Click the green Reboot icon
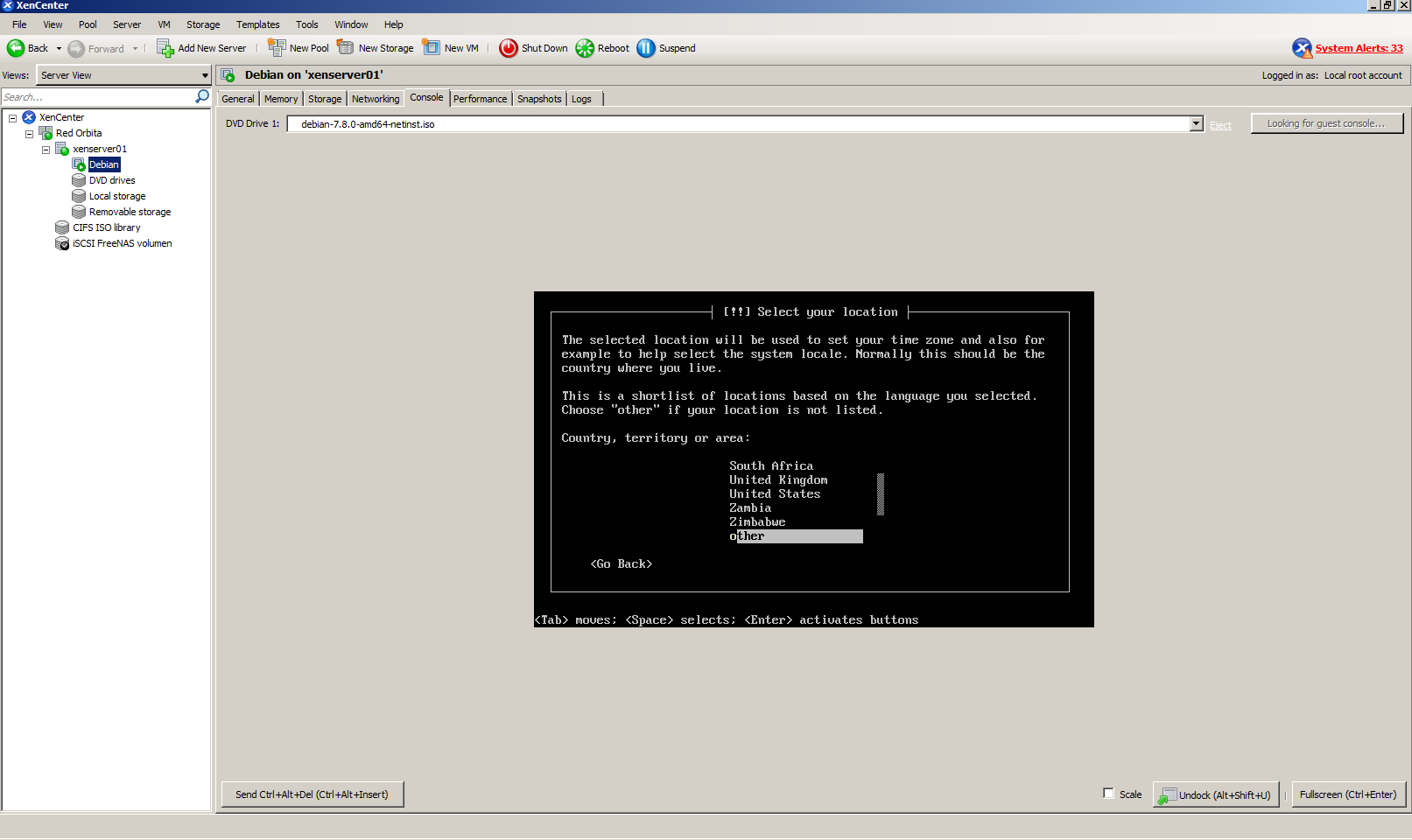 [585, 48]
